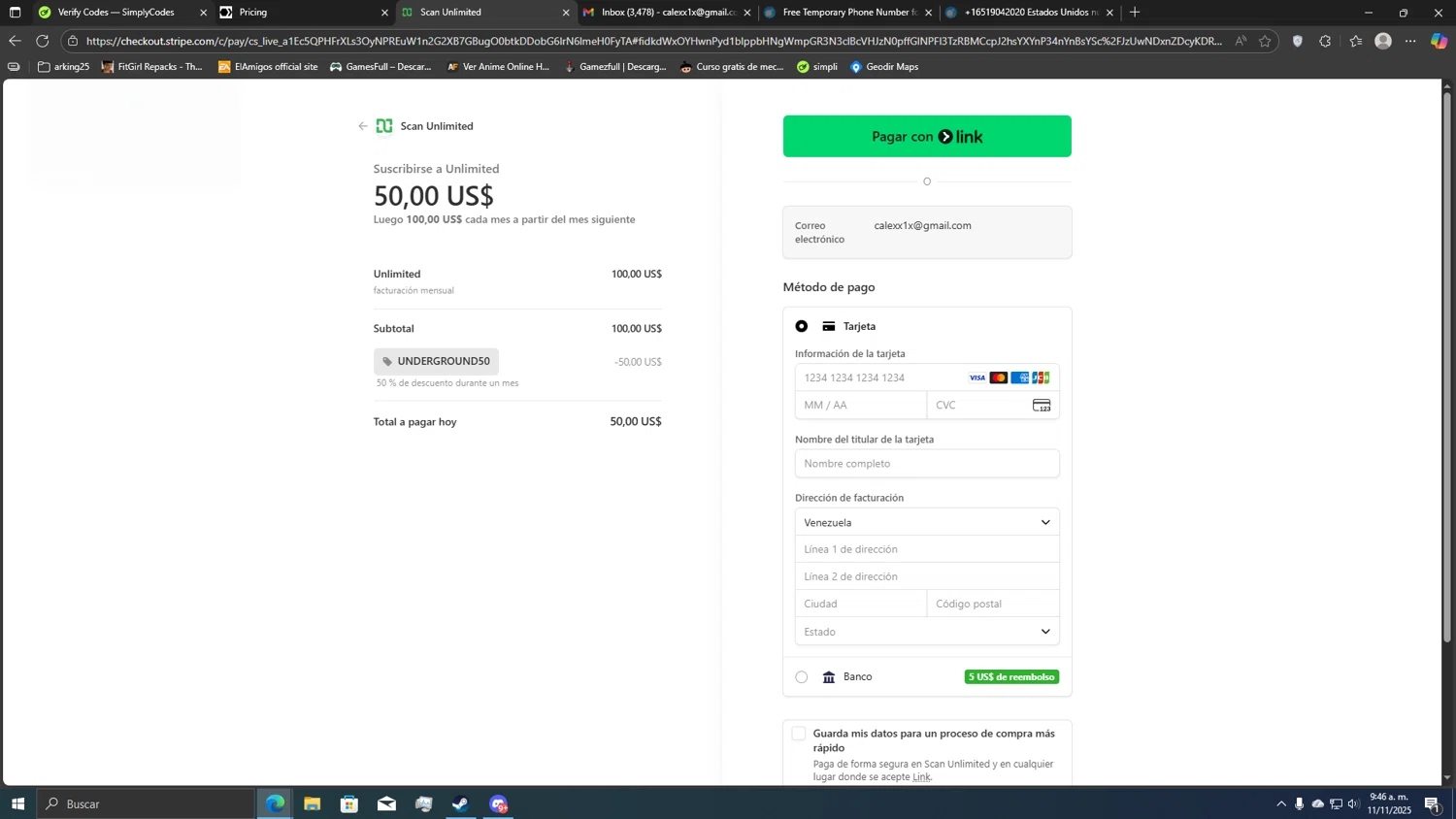Screen dimensions: 1456x819
Task: Click the CVC card hint icon
Action: 1042,405
